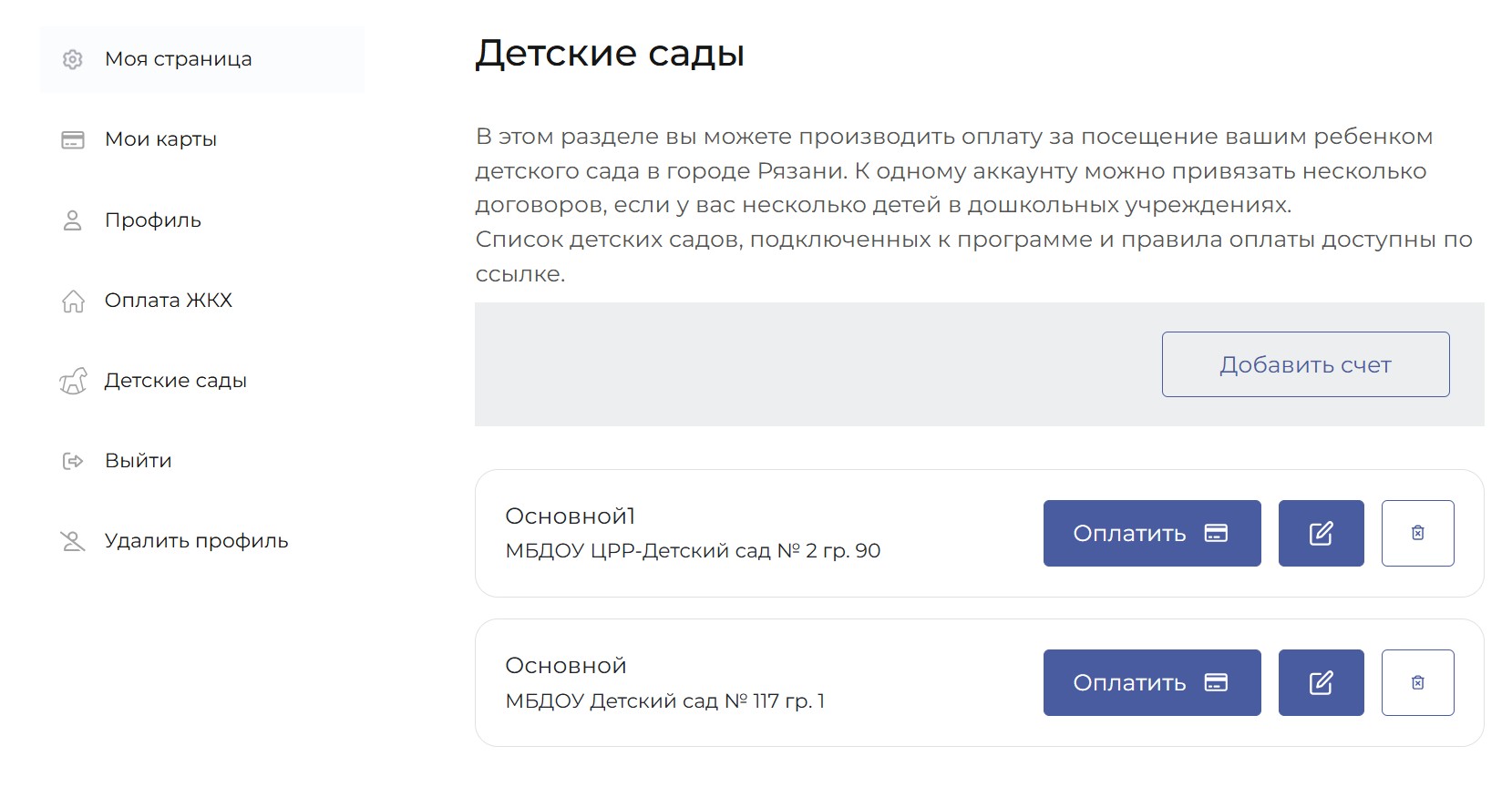The width and height of the screenshot is (1512, 787).
Task: Edit the Основной1 account with the pencil icon
Action: click(1321, 533)
